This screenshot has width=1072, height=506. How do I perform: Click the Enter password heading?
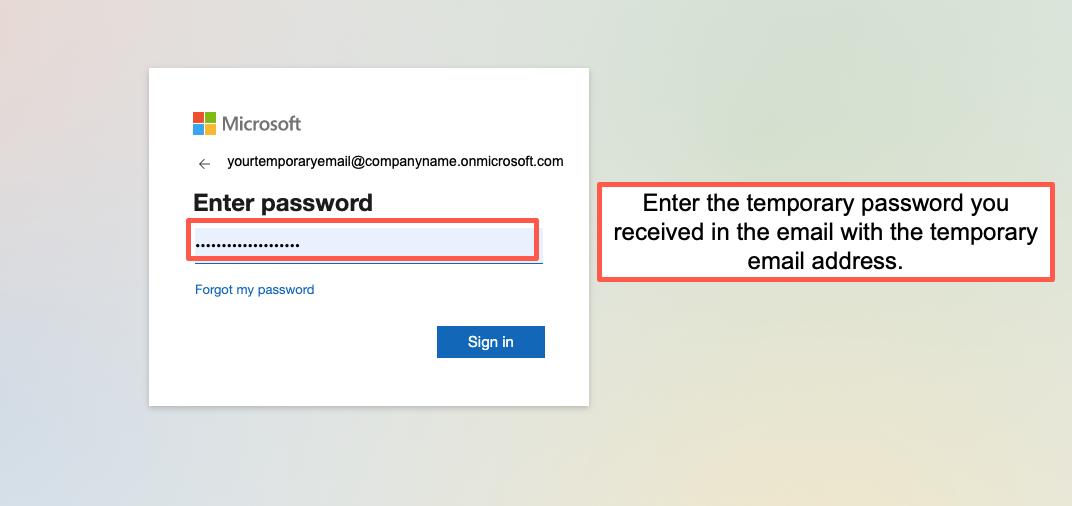point(282,203)
